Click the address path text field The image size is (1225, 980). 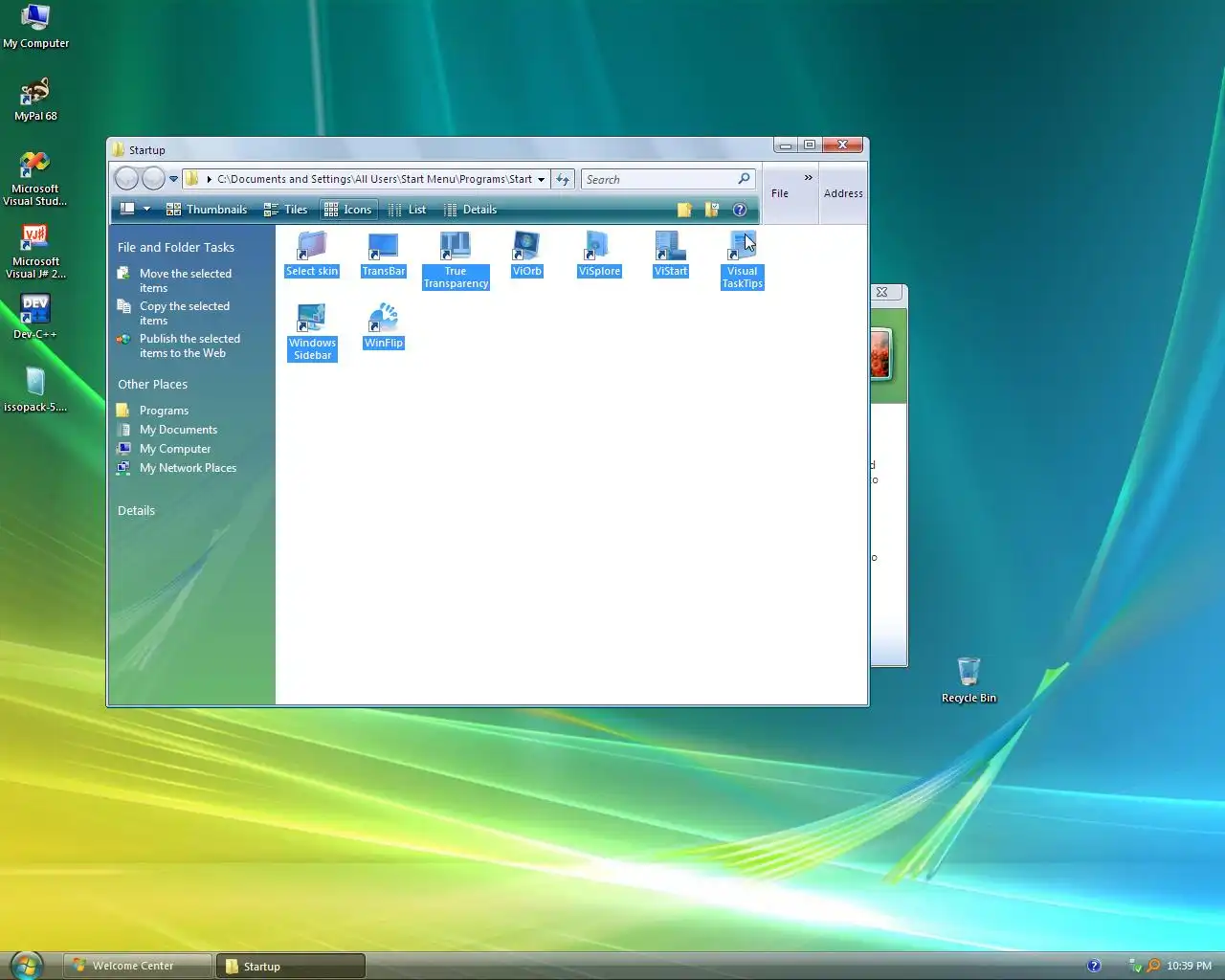[374, 179]
